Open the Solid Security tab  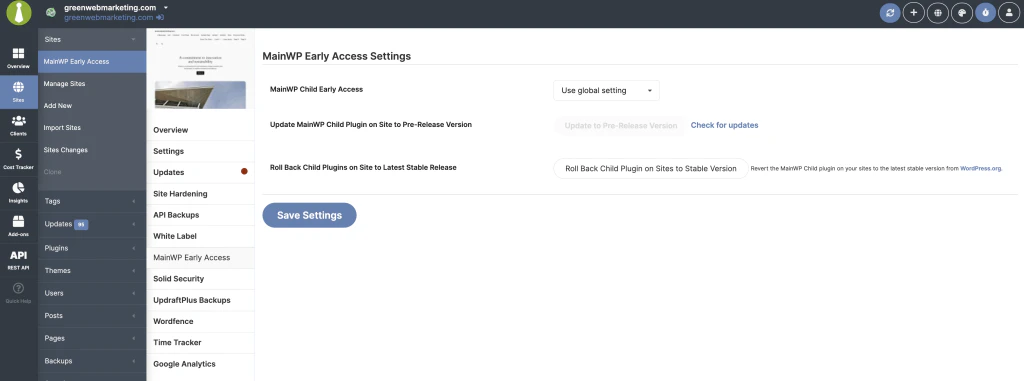pos(200,278)
